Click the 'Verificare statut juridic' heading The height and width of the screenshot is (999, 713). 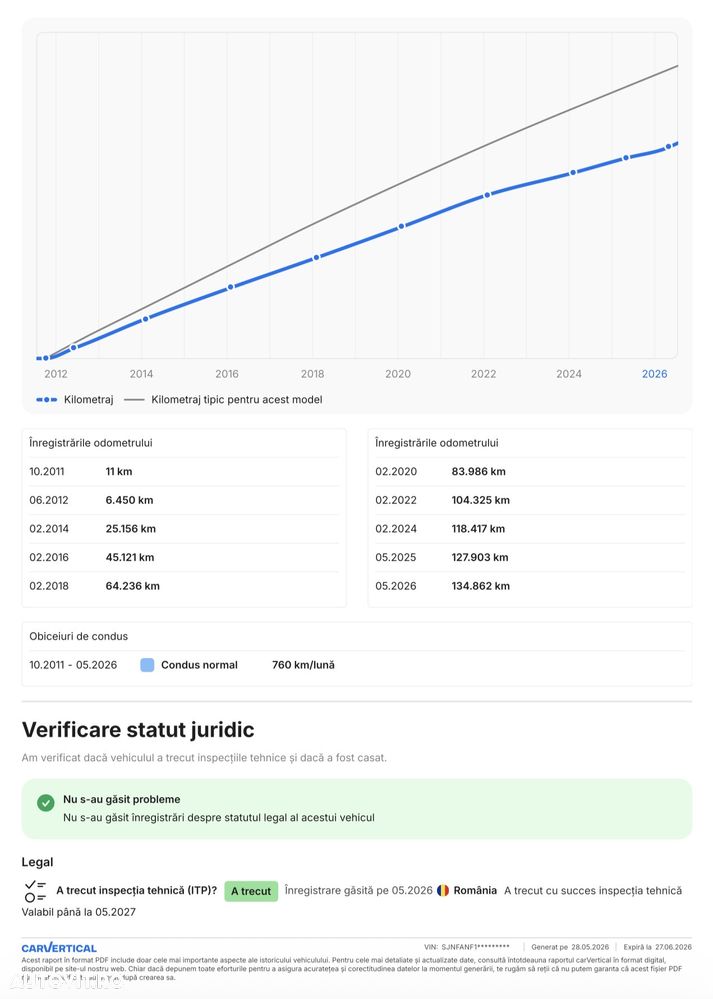coord(138,729)
